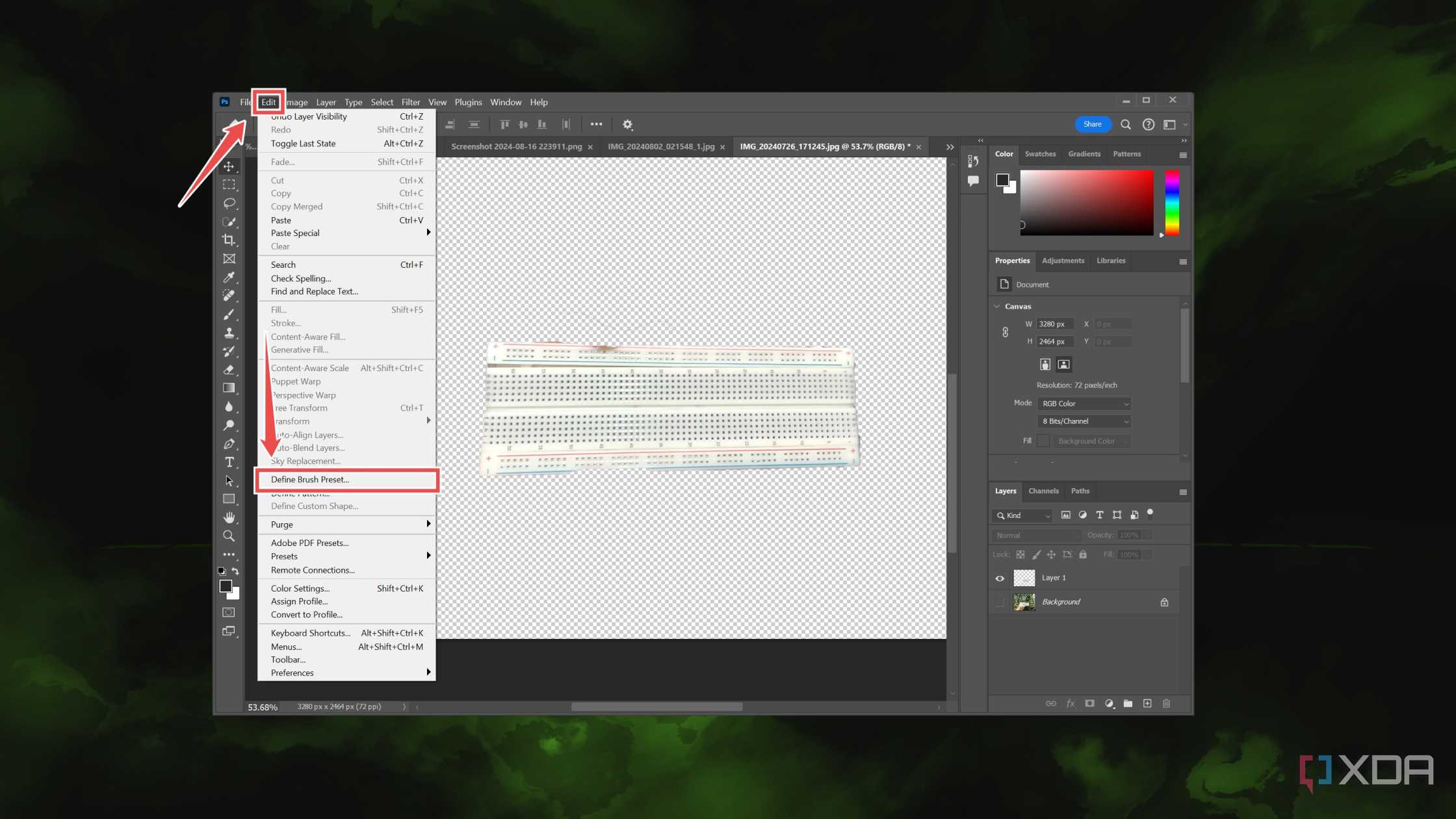
Task: Open the search magnifier in top bar
Action: coord(1126,124)
